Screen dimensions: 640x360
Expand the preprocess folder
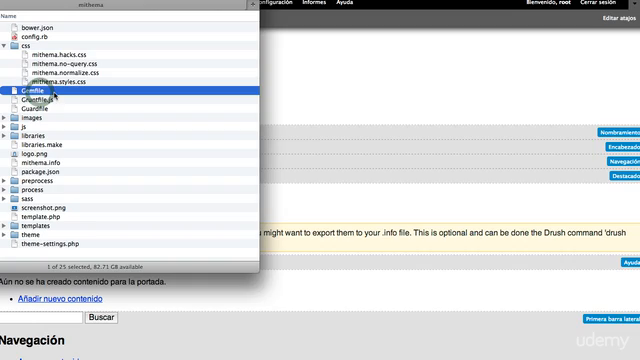tap(4, 181)
